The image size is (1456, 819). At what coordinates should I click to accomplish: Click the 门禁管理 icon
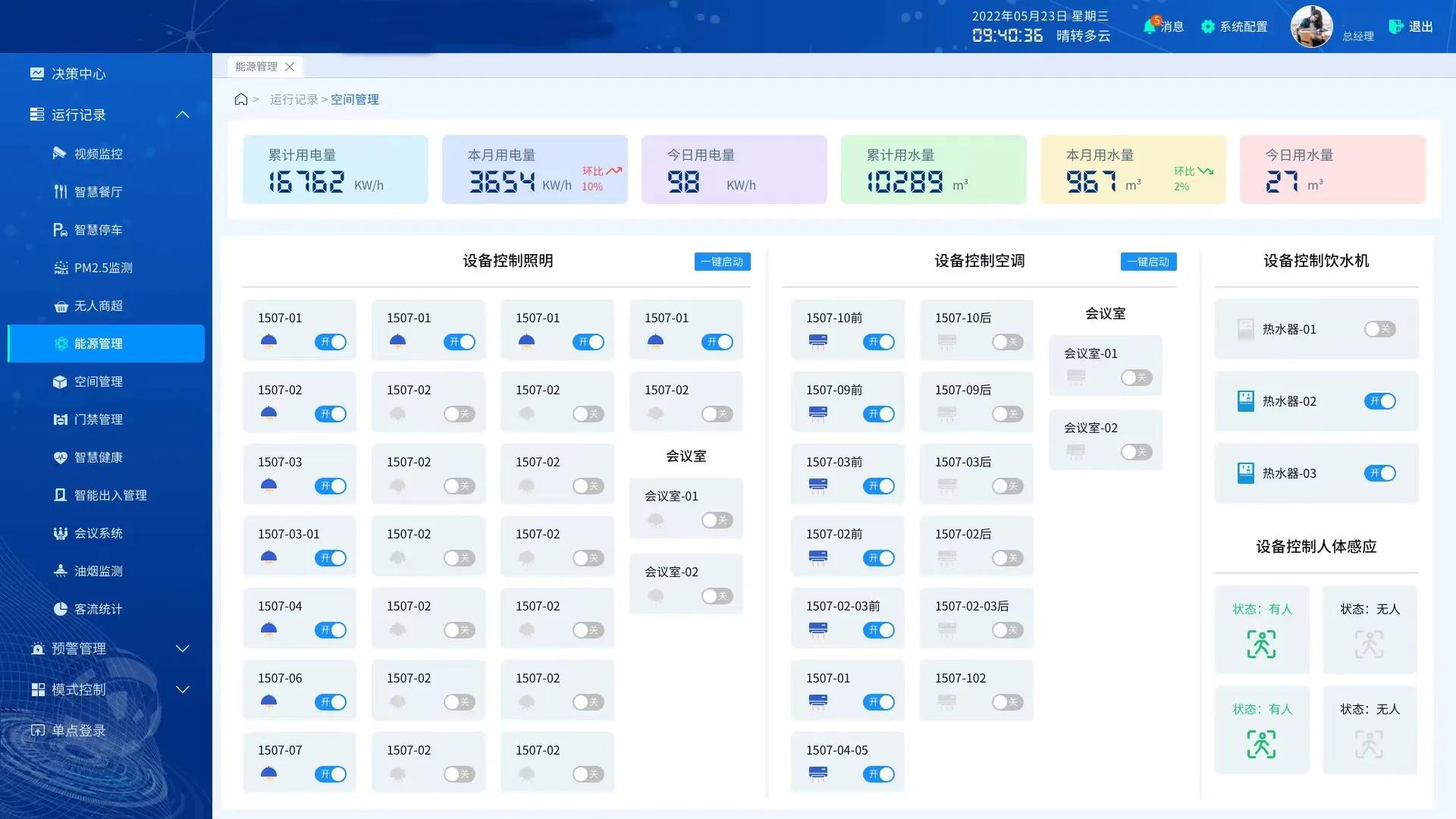[x=61, y=419]
